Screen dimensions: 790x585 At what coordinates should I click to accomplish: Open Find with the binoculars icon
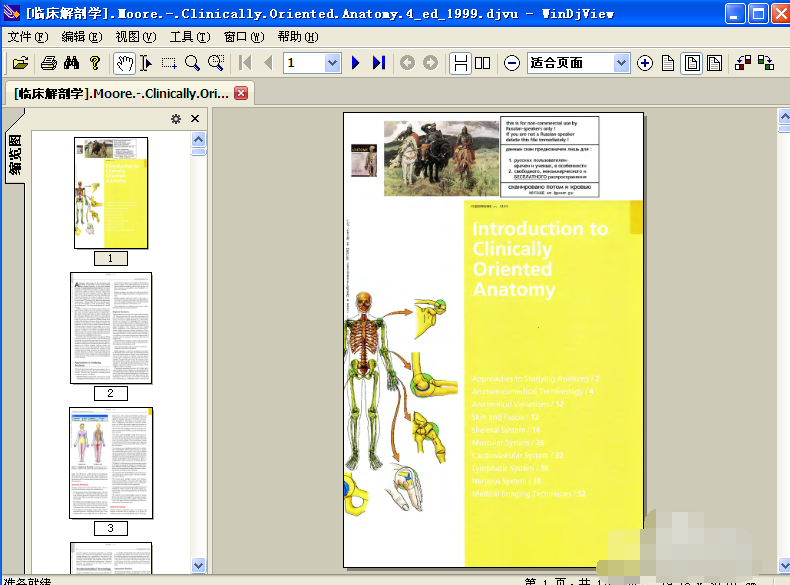[x=71, y=63]
